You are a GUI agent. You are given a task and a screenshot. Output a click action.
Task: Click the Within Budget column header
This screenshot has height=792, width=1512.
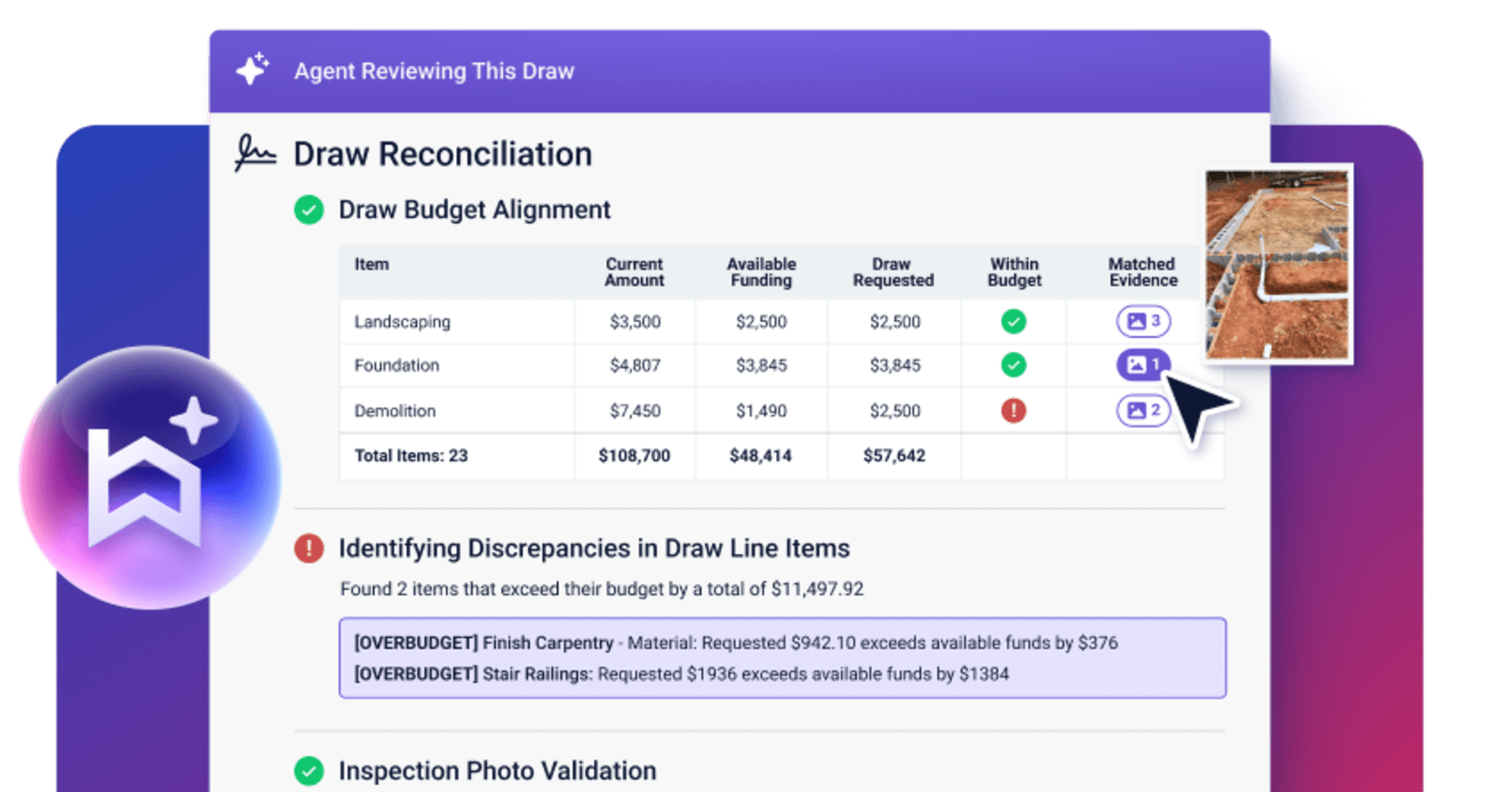[x=1014, y=272]
